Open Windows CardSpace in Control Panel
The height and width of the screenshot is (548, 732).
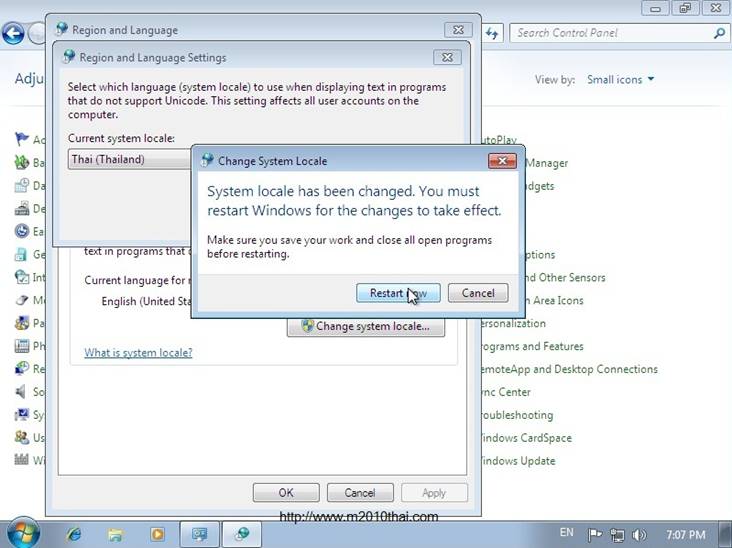[527, 438]
